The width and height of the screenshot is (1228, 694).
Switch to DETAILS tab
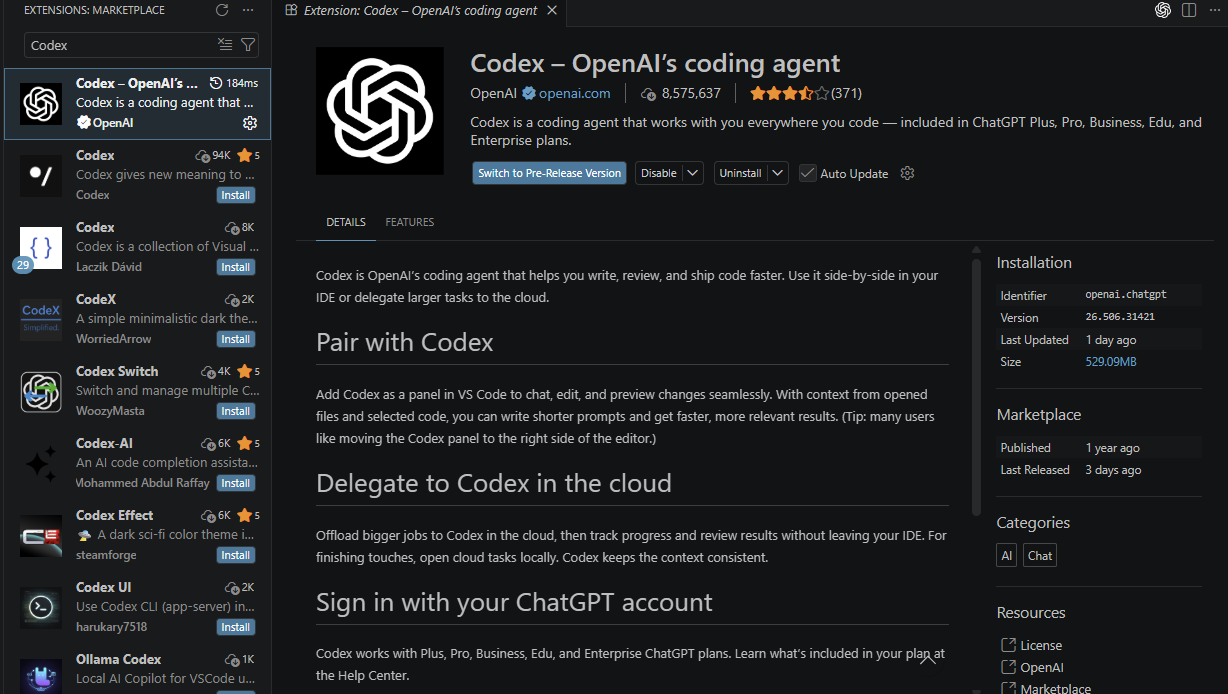point(346,222)
